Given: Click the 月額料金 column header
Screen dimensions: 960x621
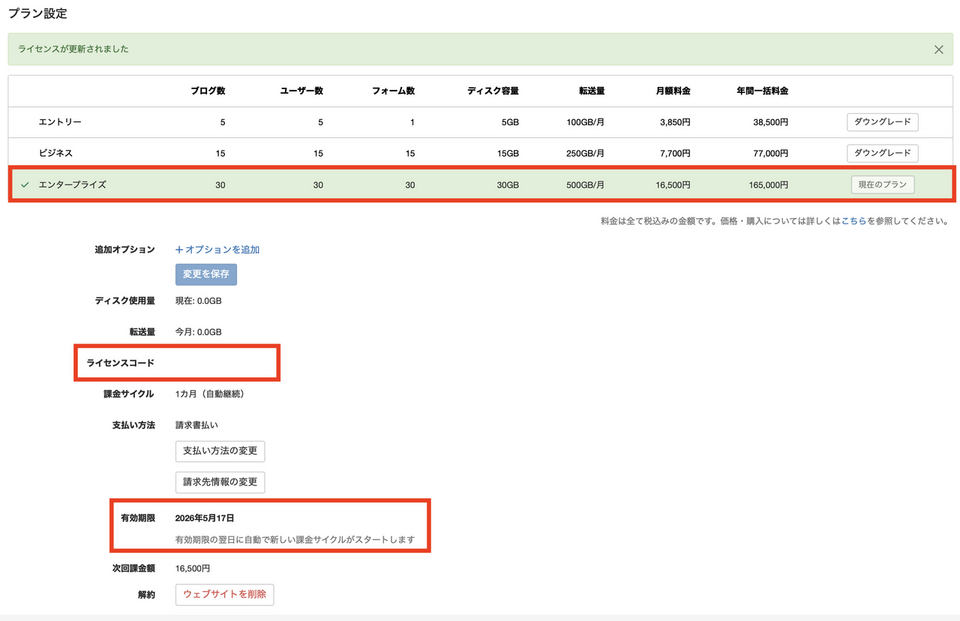Looking at the screenshot, I should [672, 91].
